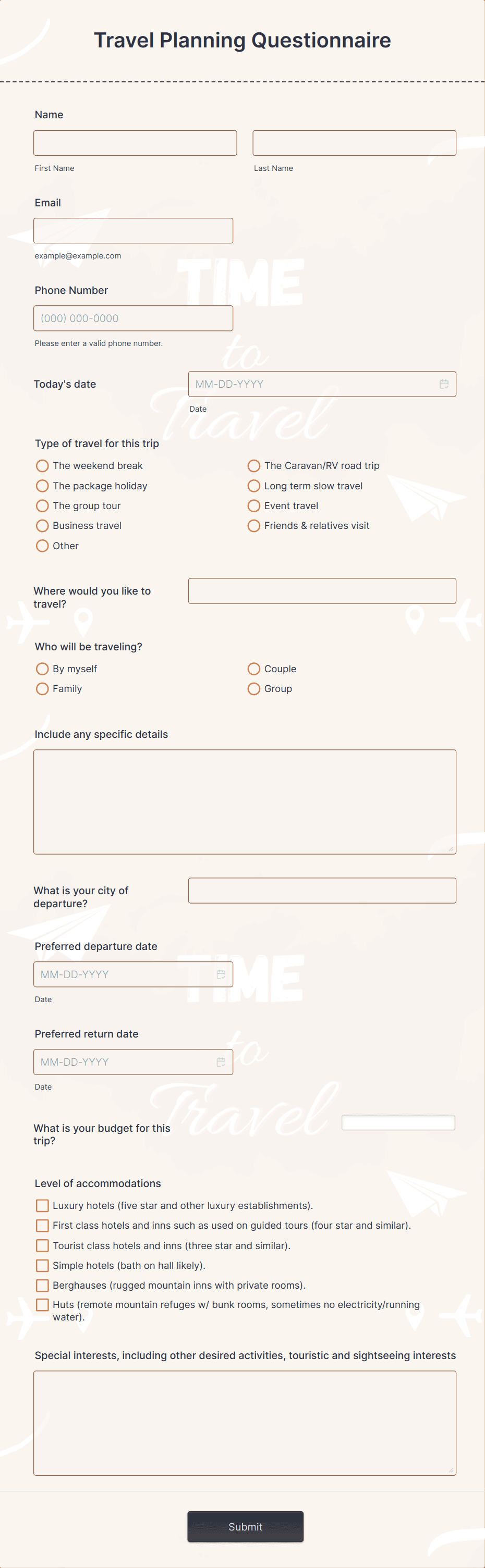This screenshot has width=485, height=1568.
Task: Choose Event travel for this trip
Action: (x=253, y=506)
